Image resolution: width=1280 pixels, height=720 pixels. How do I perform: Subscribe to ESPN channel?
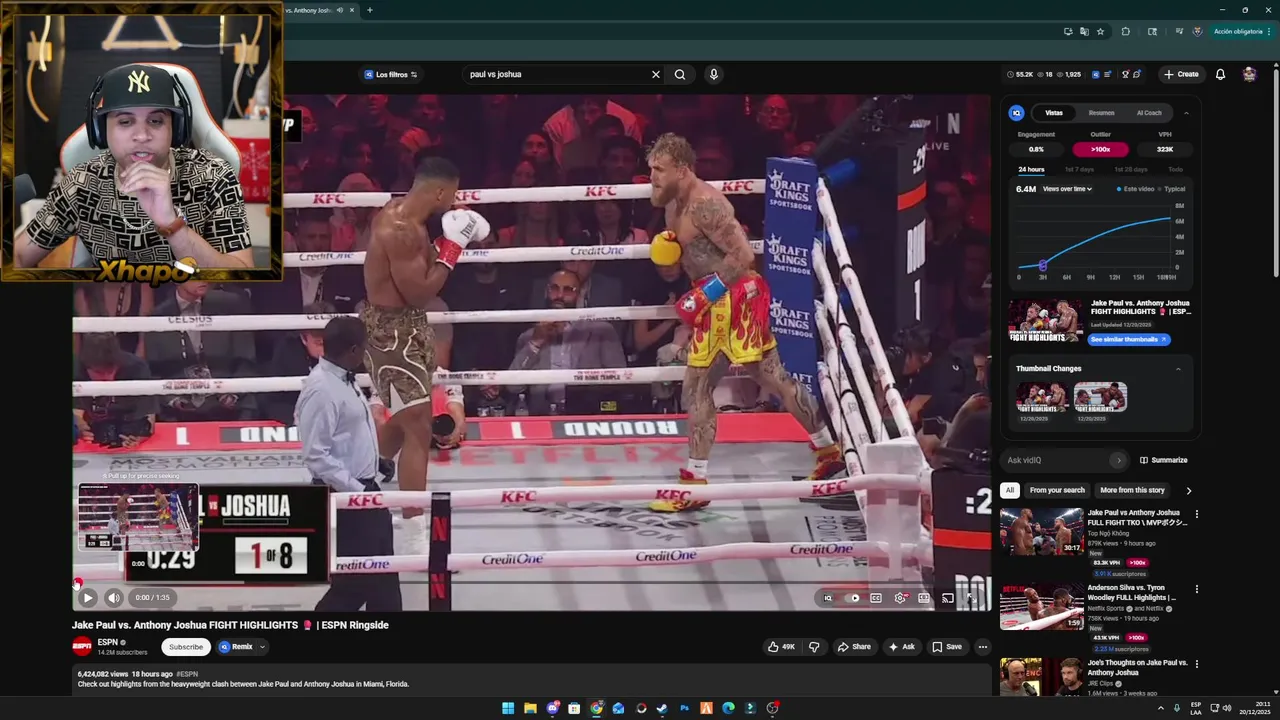coord(186,647)
